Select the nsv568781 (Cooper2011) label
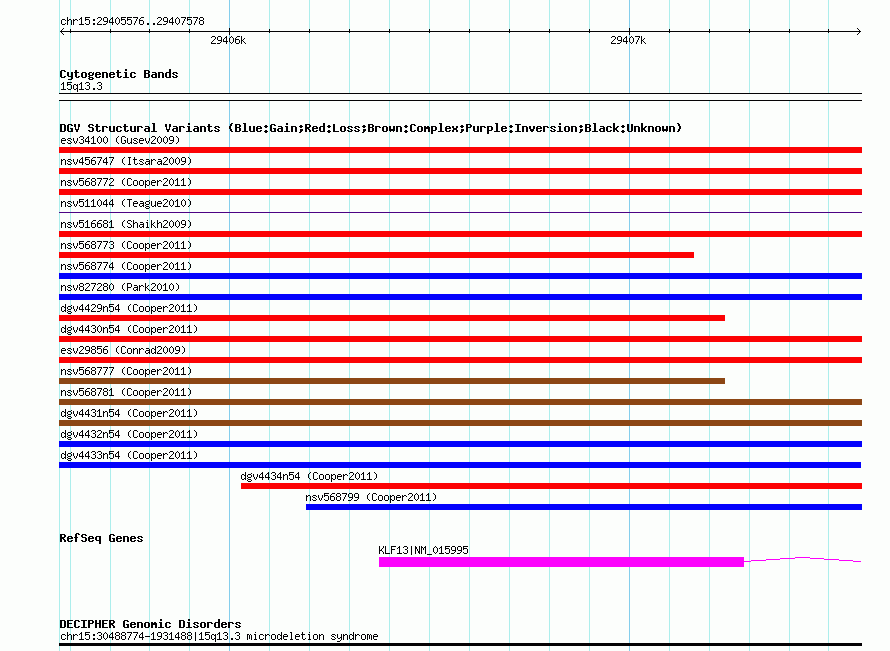The image size is (890, 651). (x=126, y=392)
